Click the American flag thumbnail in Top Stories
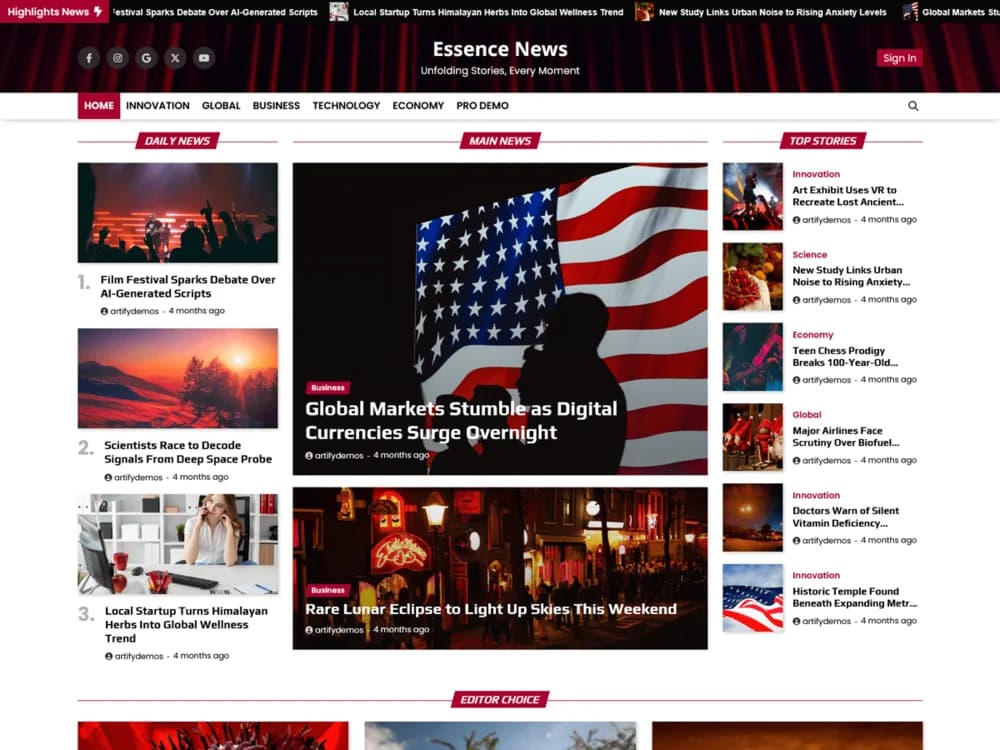 pos(752,597)
